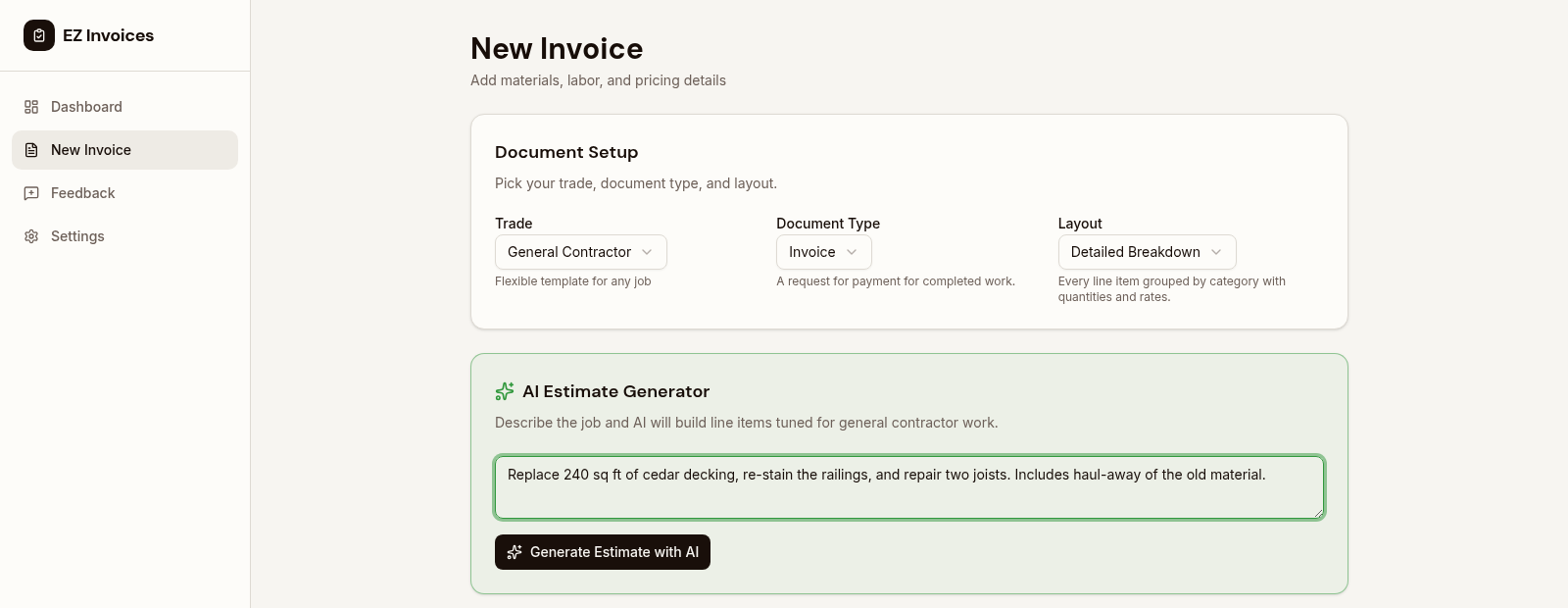Click the Feedback message icon
This screenshot has height=608, width=1568.
[31, 193]
